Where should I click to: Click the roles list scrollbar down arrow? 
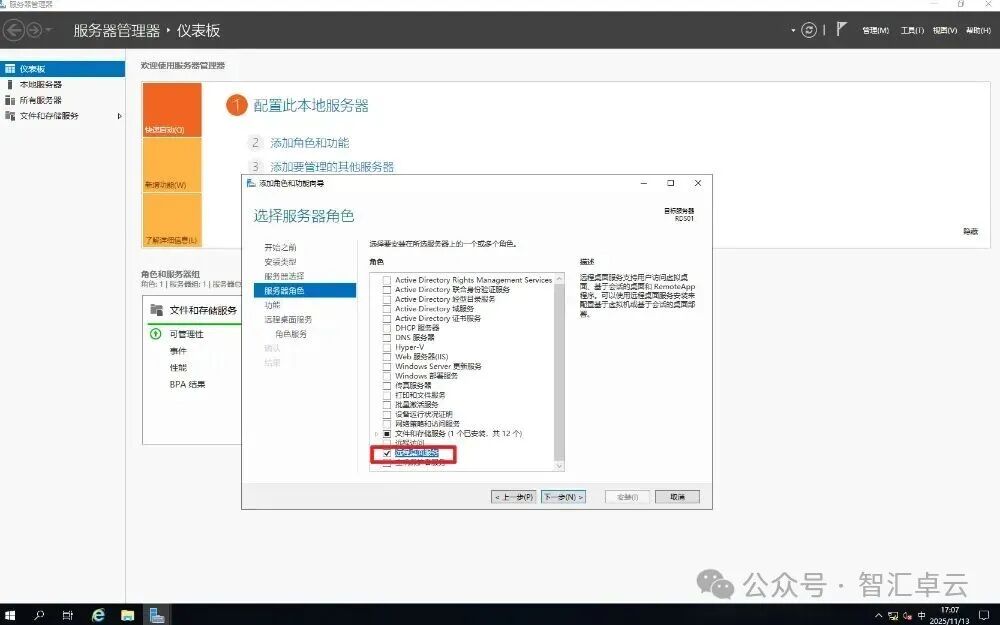tap(559, 466)
